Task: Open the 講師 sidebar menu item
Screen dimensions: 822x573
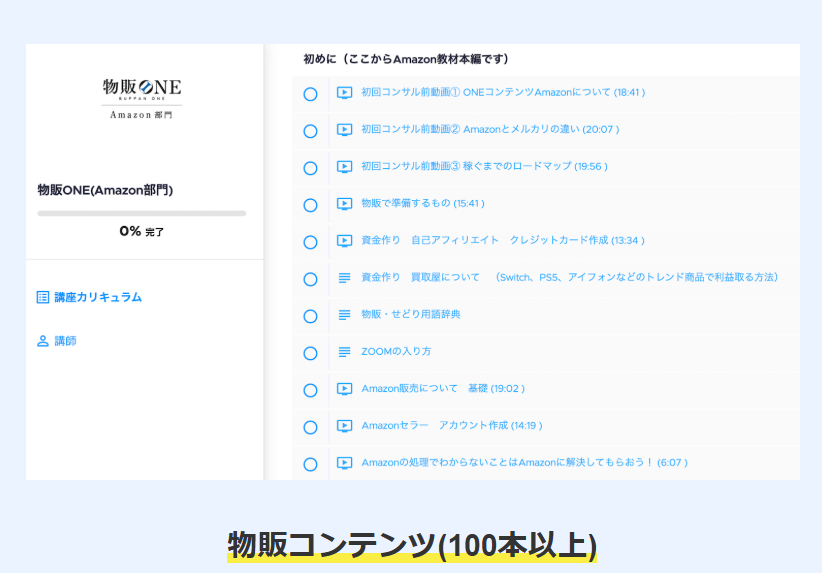Action: [65, 341]
